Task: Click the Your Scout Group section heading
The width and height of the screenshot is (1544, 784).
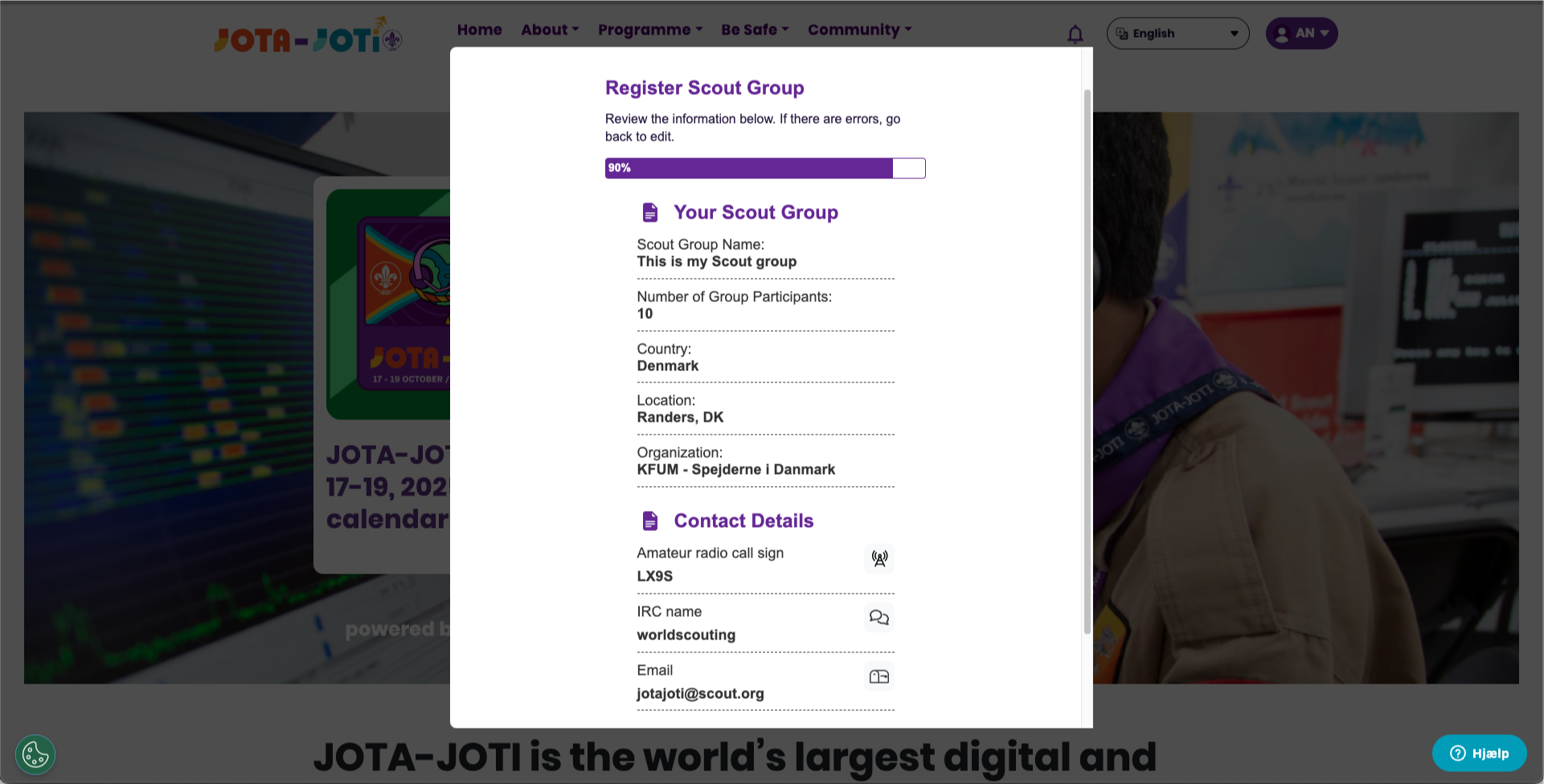Action: 756,212
